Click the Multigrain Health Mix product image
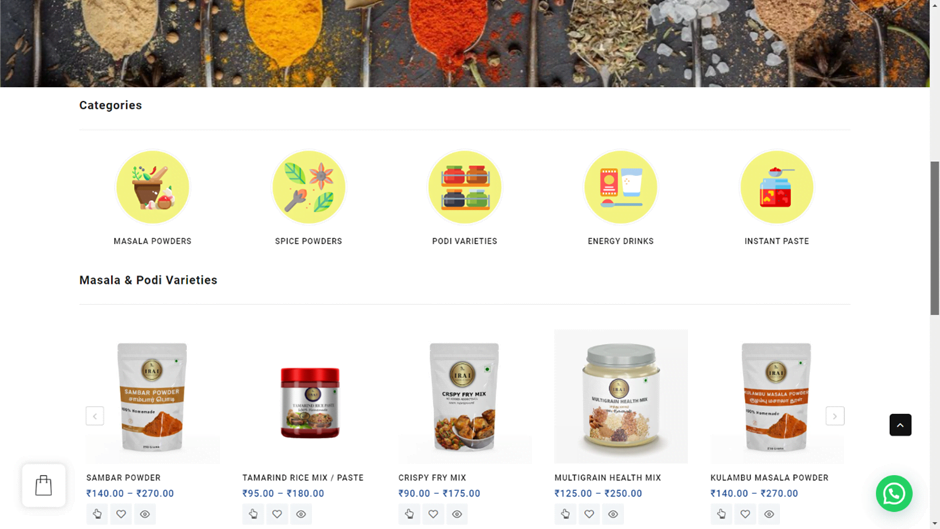This screenshot has height=529, width=940. [620, 396]
